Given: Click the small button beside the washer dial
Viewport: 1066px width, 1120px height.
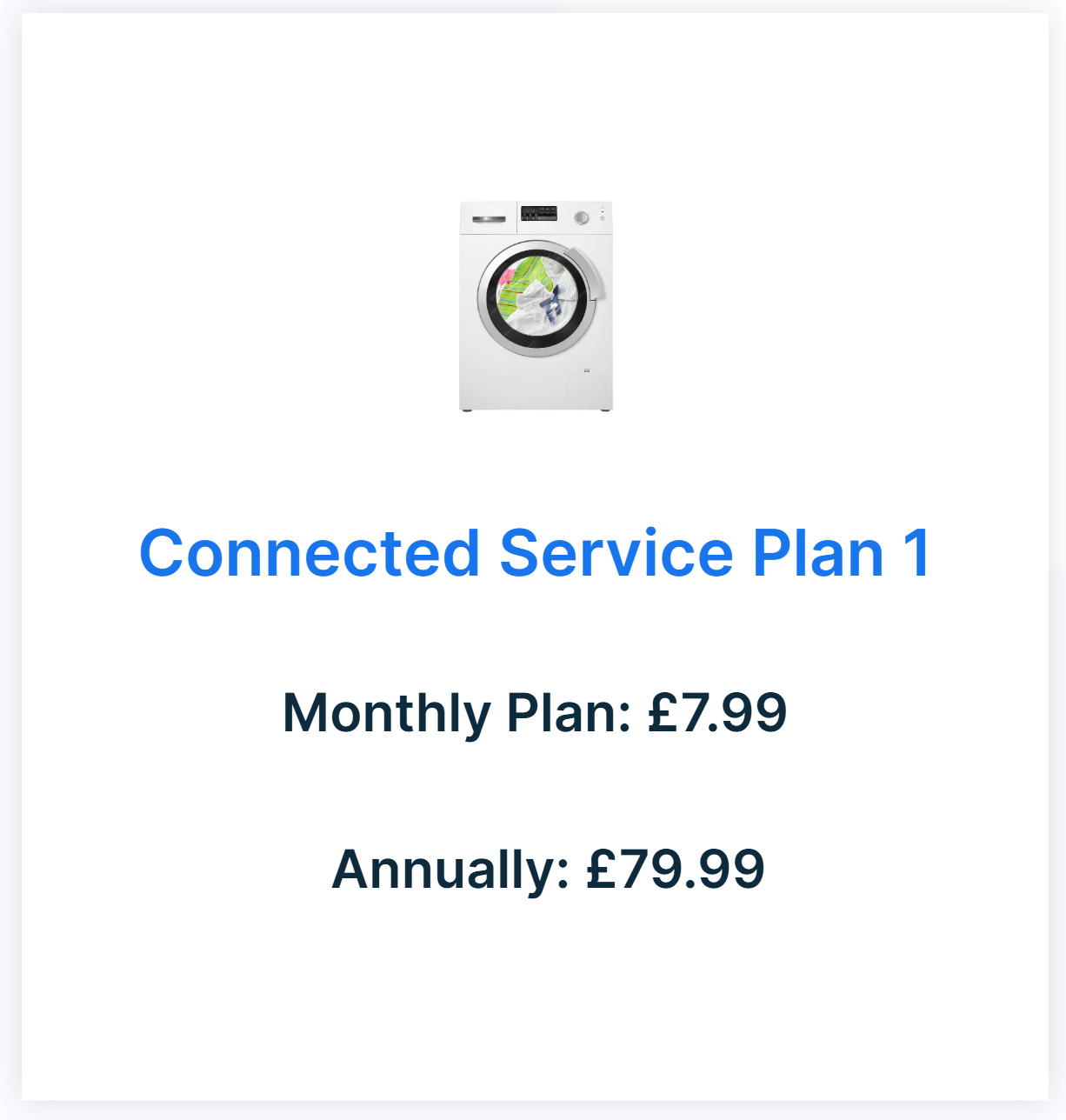Looking at the screenshot, I should point(603,218).
